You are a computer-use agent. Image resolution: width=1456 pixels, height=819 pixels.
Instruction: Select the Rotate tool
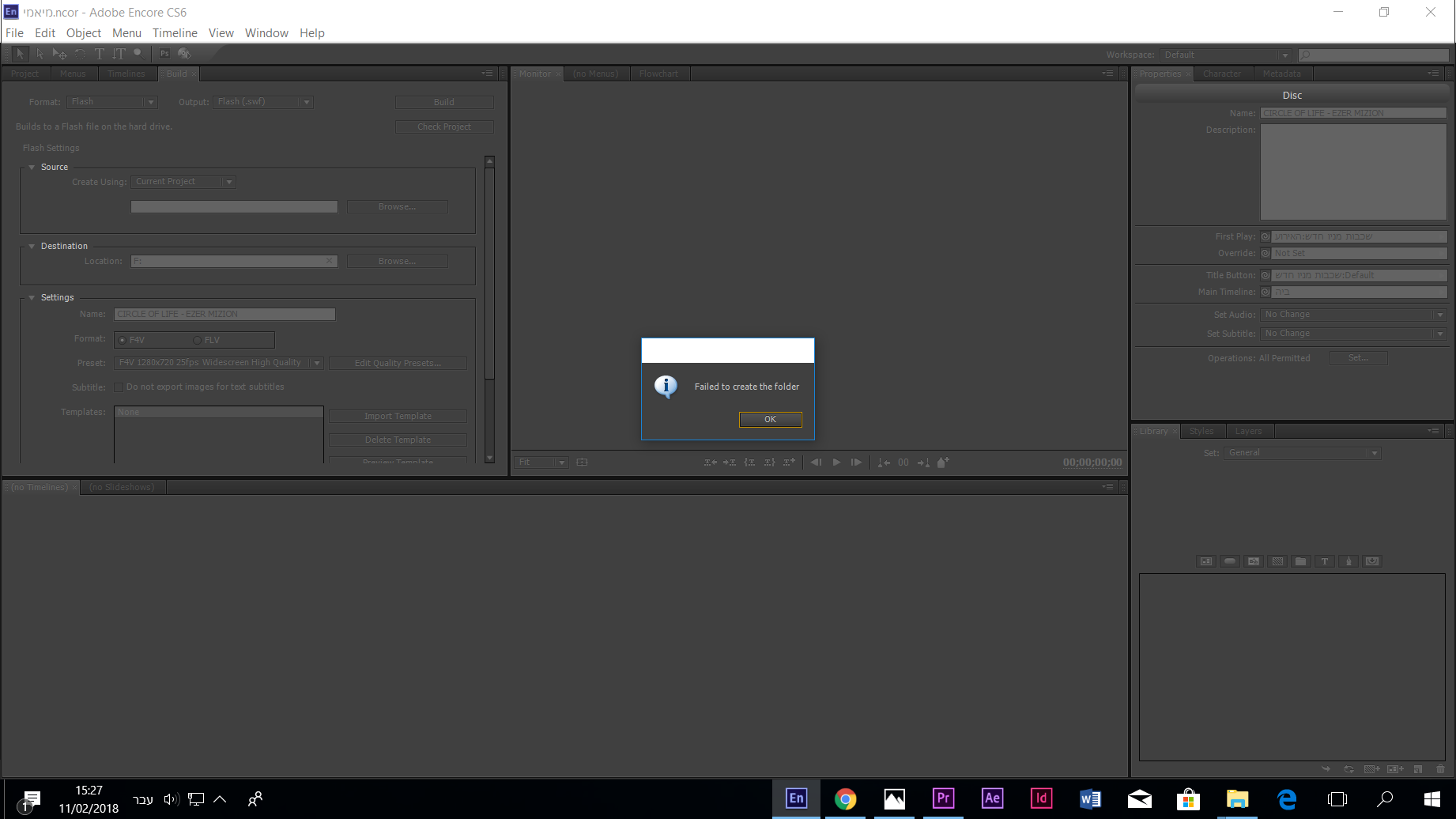click(80, 54)
